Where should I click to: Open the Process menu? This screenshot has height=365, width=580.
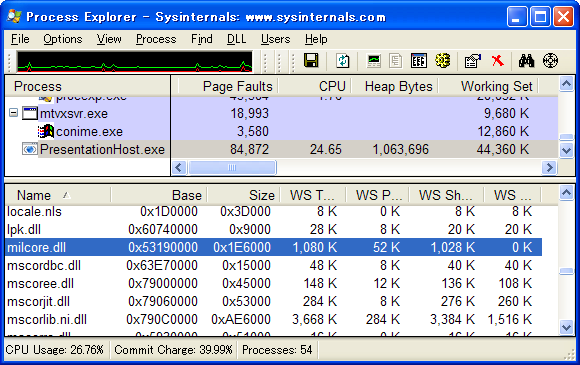click(x=156, y=39)
